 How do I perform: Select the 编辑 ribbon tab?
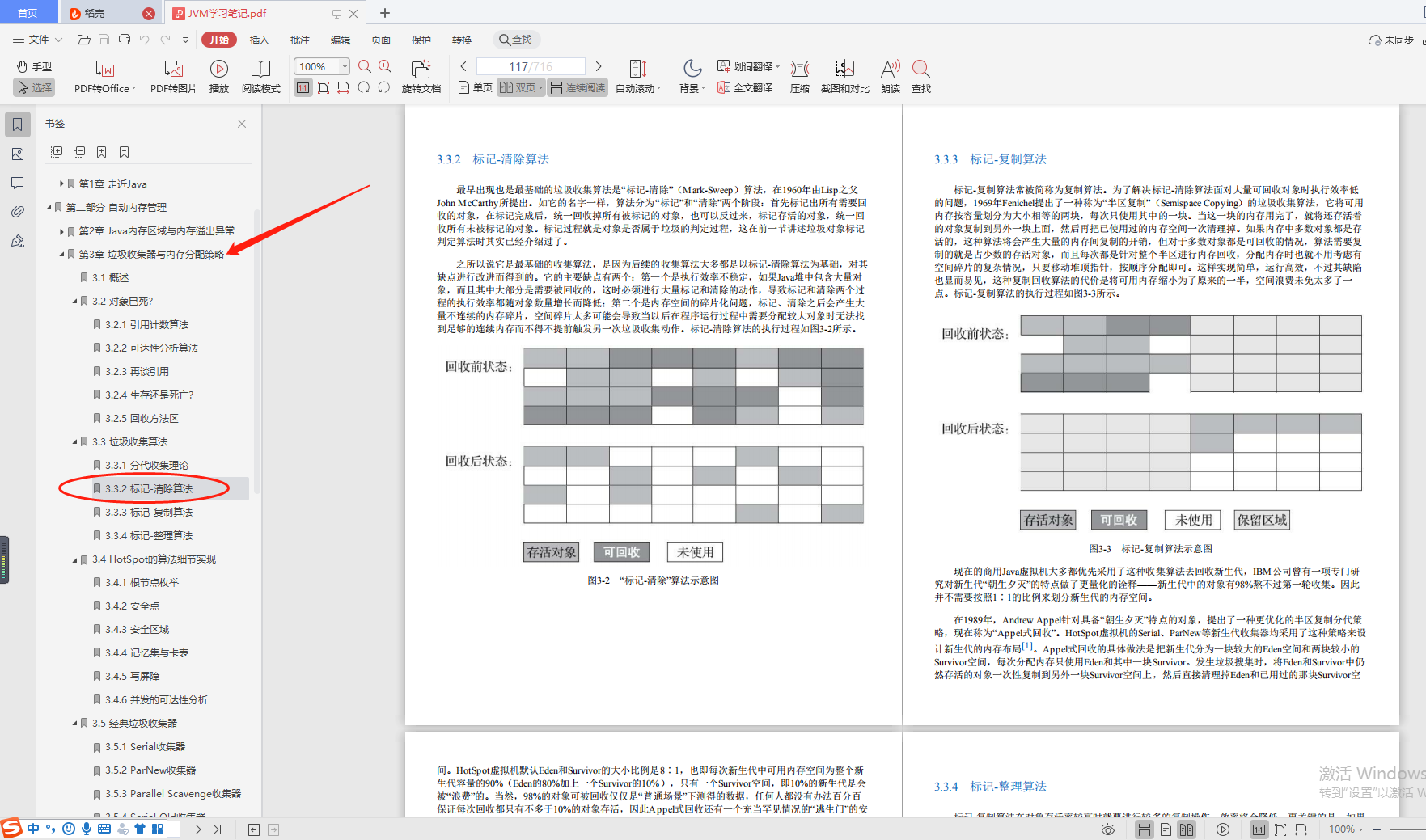pyautogui.click(x=340, y=40)
